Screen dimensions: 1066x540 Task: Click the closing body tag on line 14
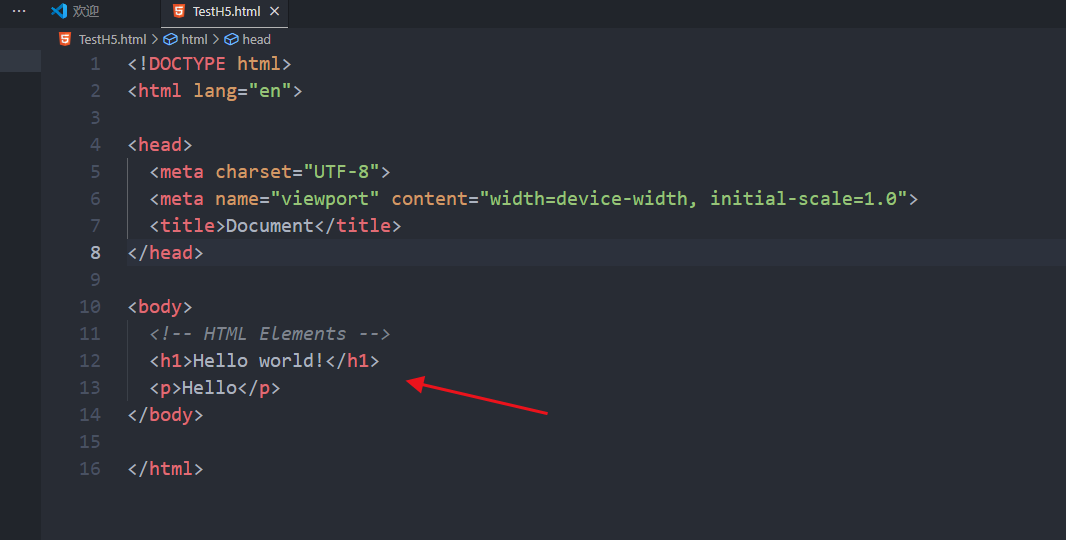pos(165,415)
